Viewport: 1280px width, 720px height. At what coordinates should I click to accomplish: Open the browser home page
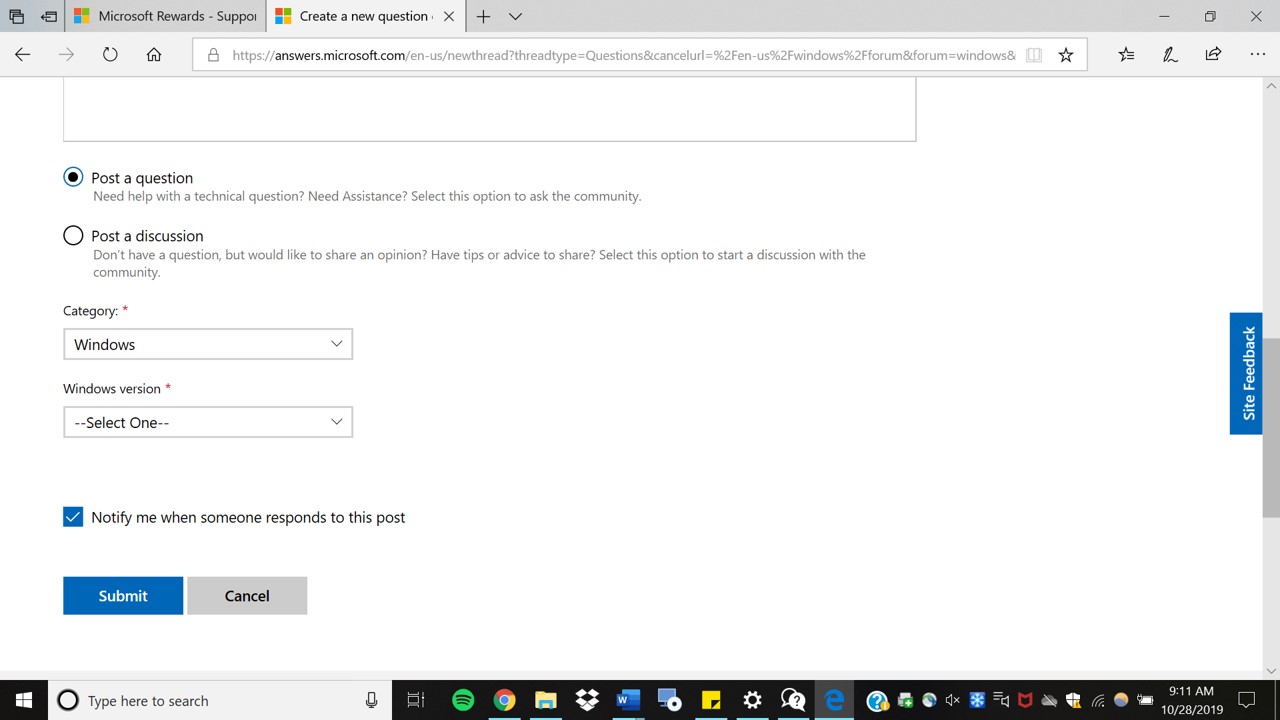[x=154, y=55]
